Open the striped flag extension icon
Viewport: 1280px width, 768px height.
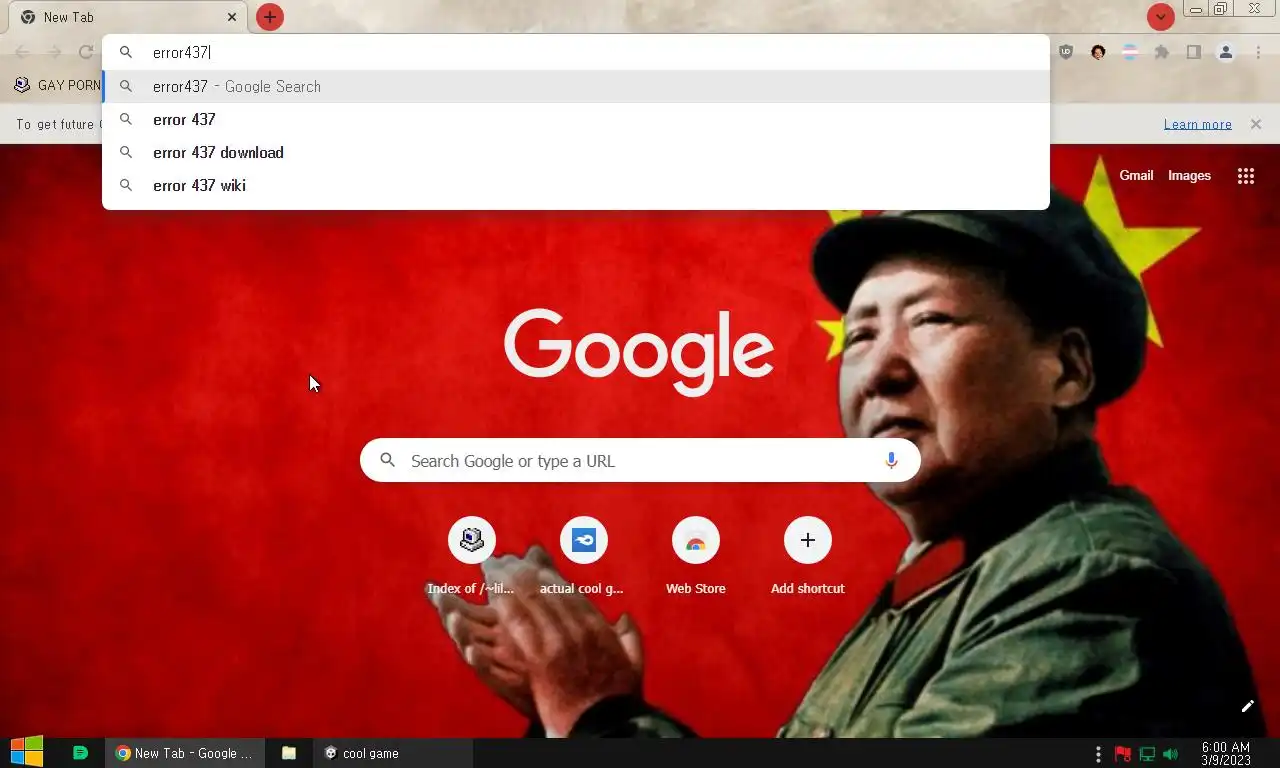pyautogui.click(x=1130, y=52)
